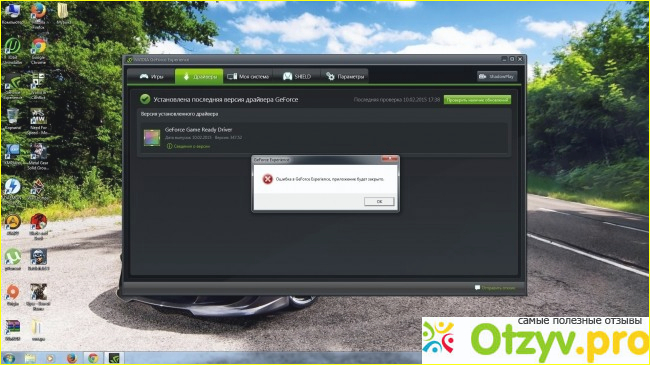The image size is (650, 365).
Task: Open the Игры (Games) tab
Action: pyautogui.click(x=151, y=76)
